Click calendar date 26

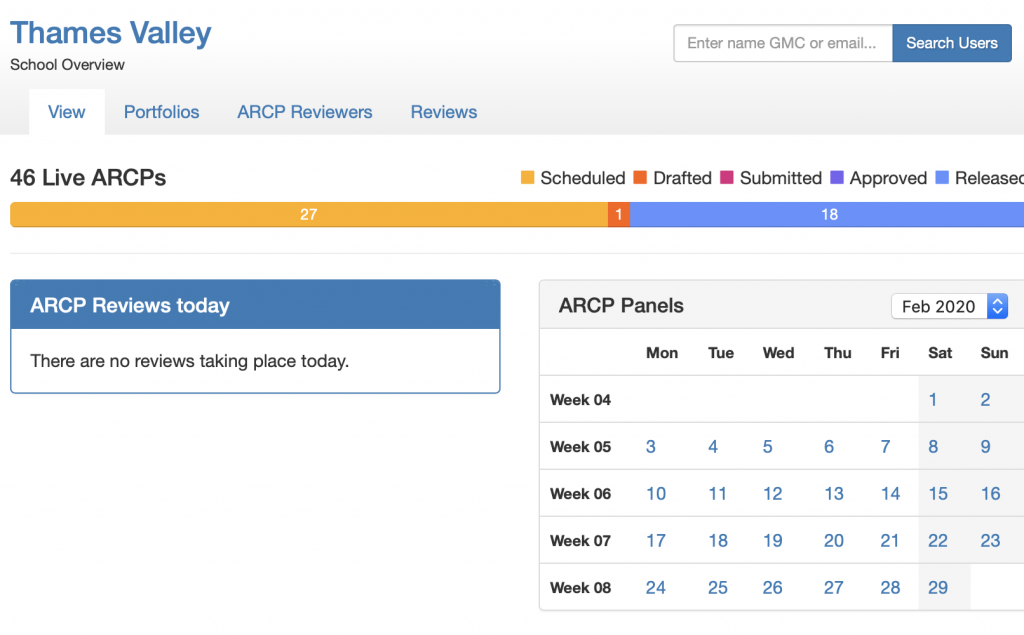[x=773, y=587]
